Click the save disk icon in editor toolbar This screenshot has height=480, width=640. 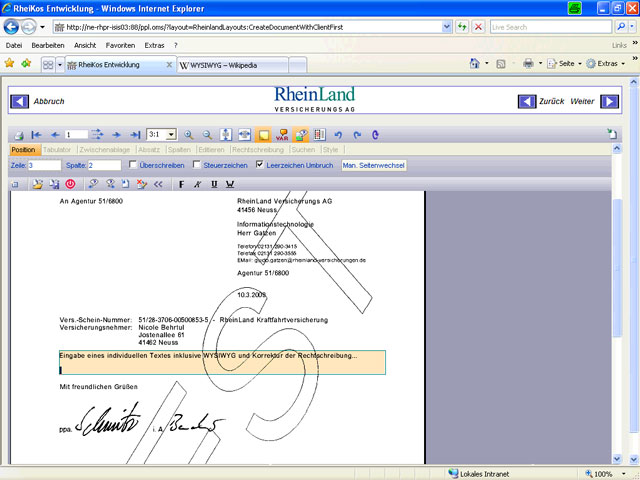[x=54, y=184]
